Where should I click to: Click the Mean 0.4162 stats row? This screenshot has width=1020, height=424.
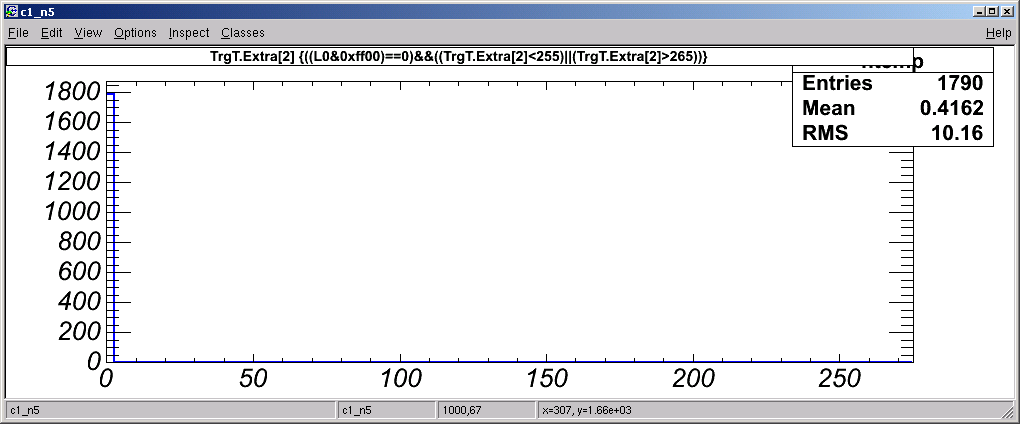[892, 108]
